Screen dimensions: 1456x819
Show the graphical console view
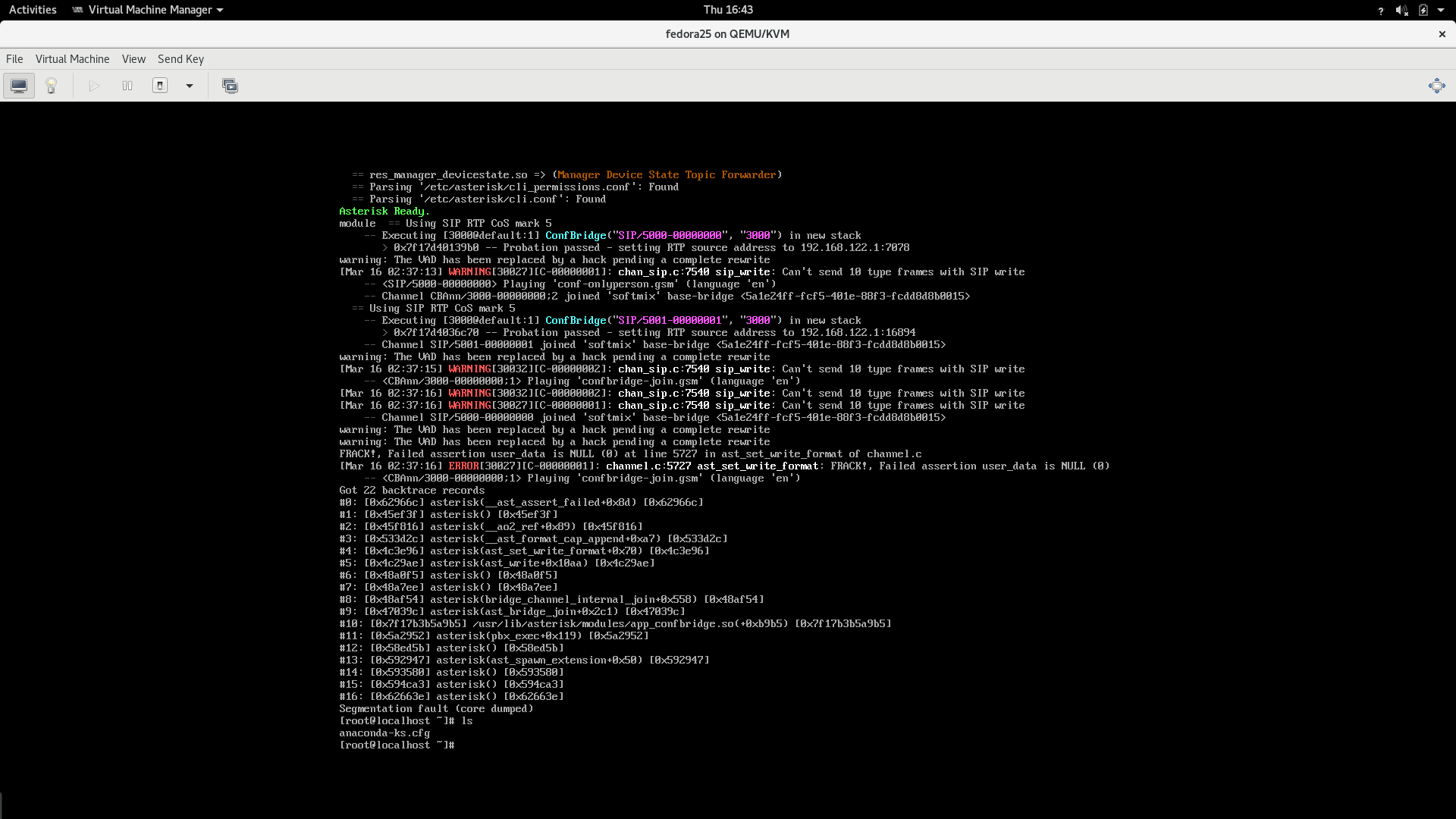pyautogui.click(x=19, y=86)
